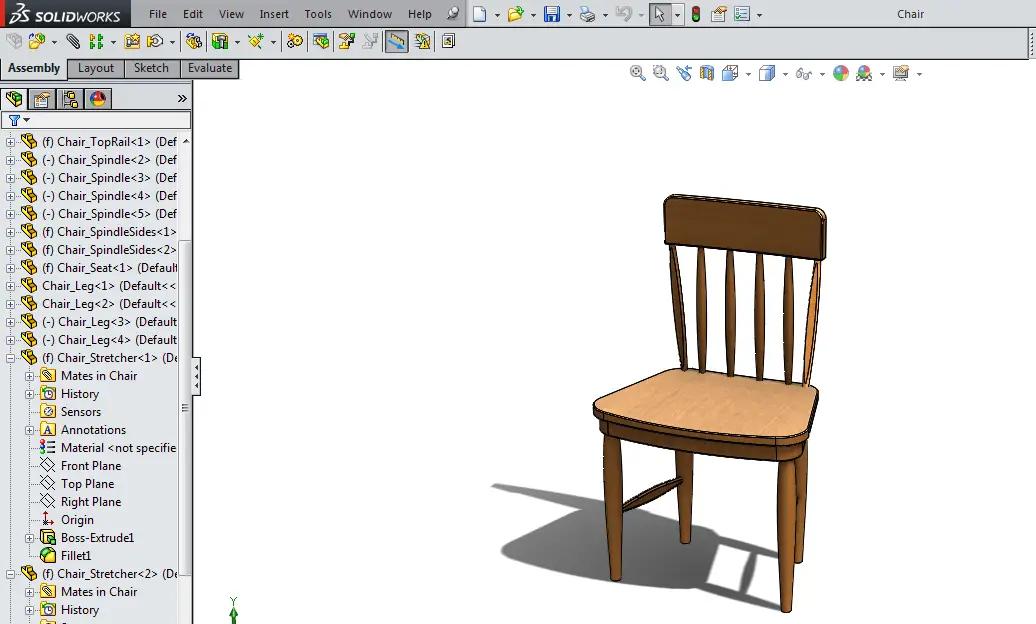Open the Insert menu
Image resolution: width=1036 pixels, height=624 pixels.
point(274,14)
